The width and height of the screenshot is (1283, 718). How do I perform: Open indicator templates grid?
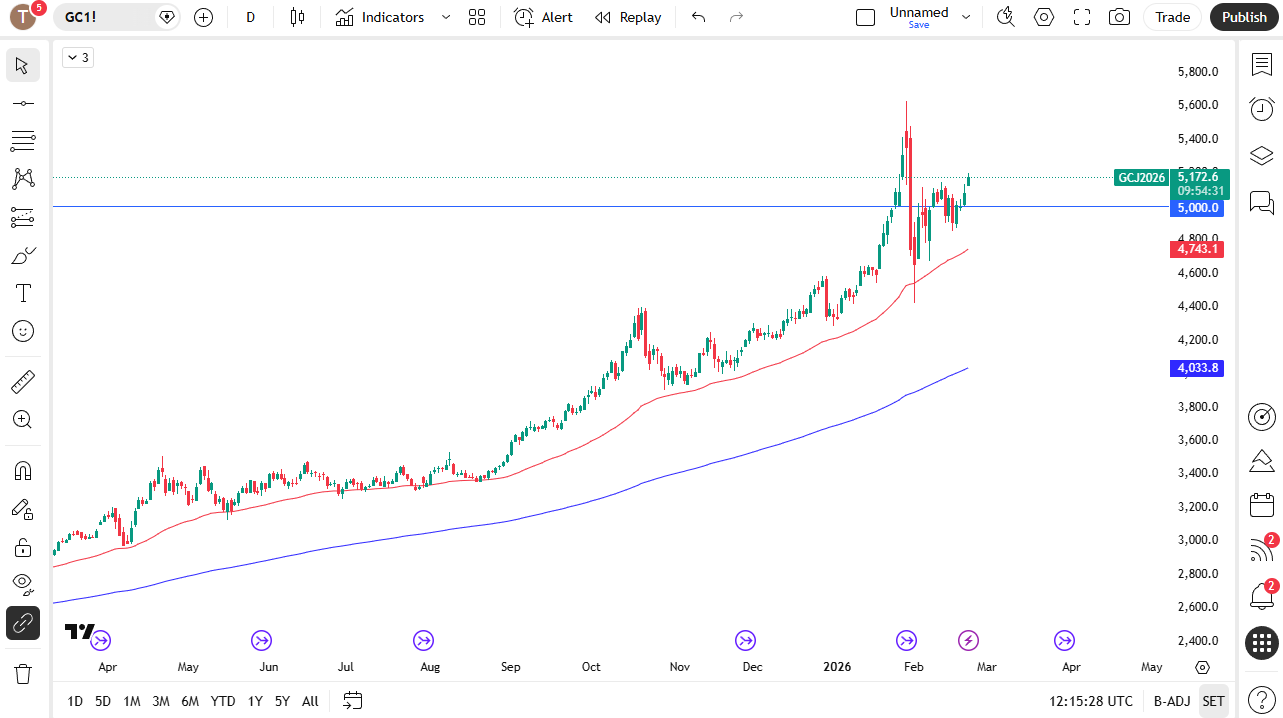477,17
